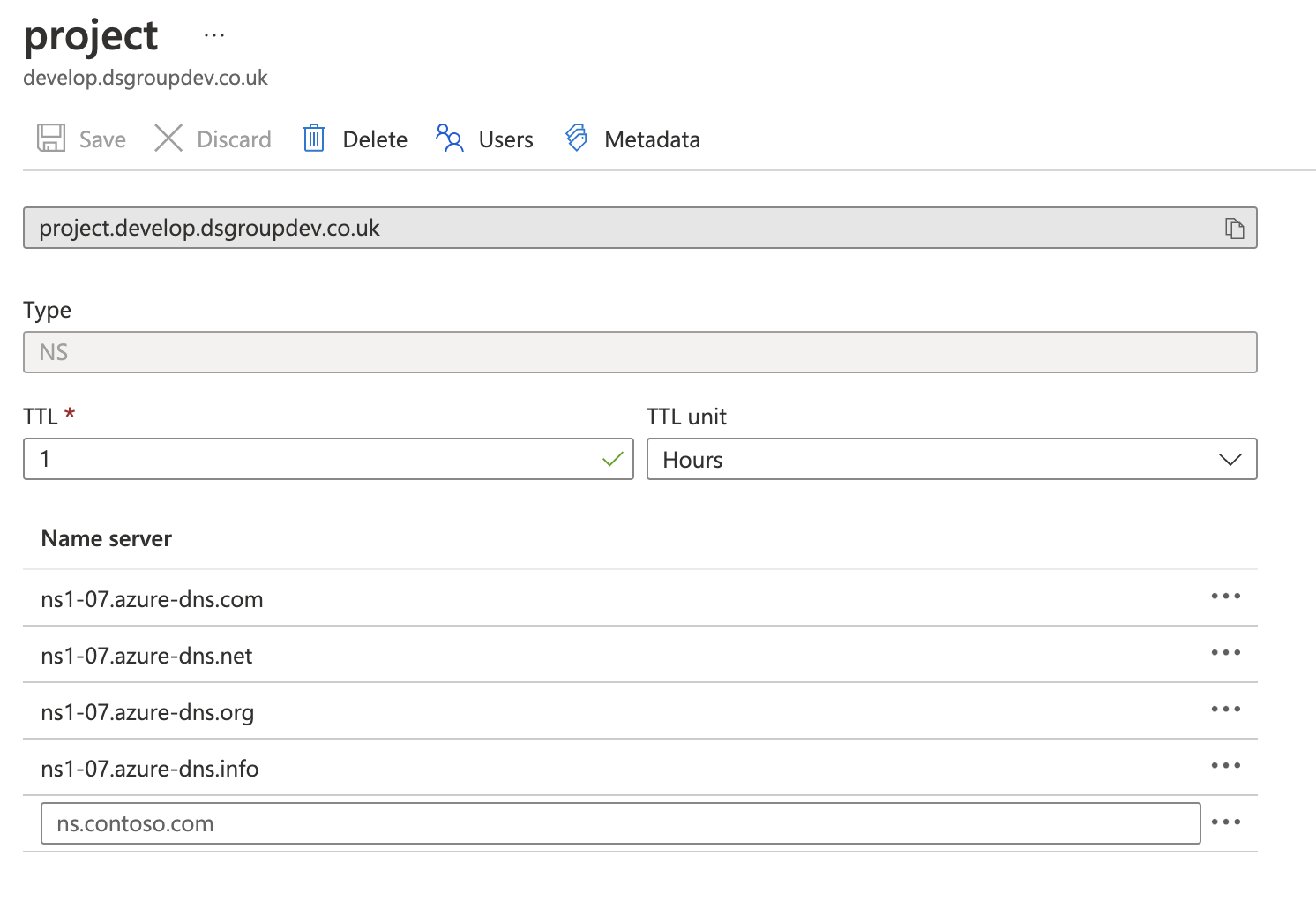Viewport: 1316px width, 916px height.
Task: Open options menu for ns1-07.azure-dns.info
Action: (1226, 766)
